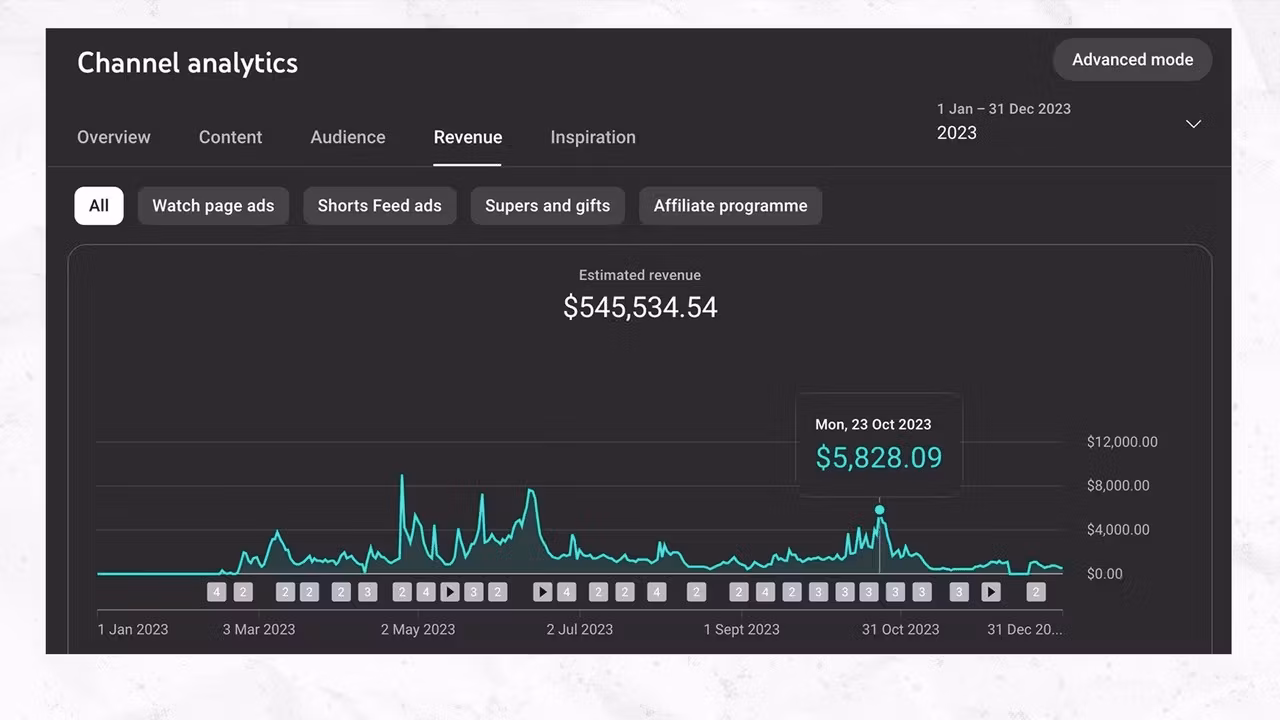
Task: Click the video play marker nearest 31 Dec
Action: (x=990, y=592)
